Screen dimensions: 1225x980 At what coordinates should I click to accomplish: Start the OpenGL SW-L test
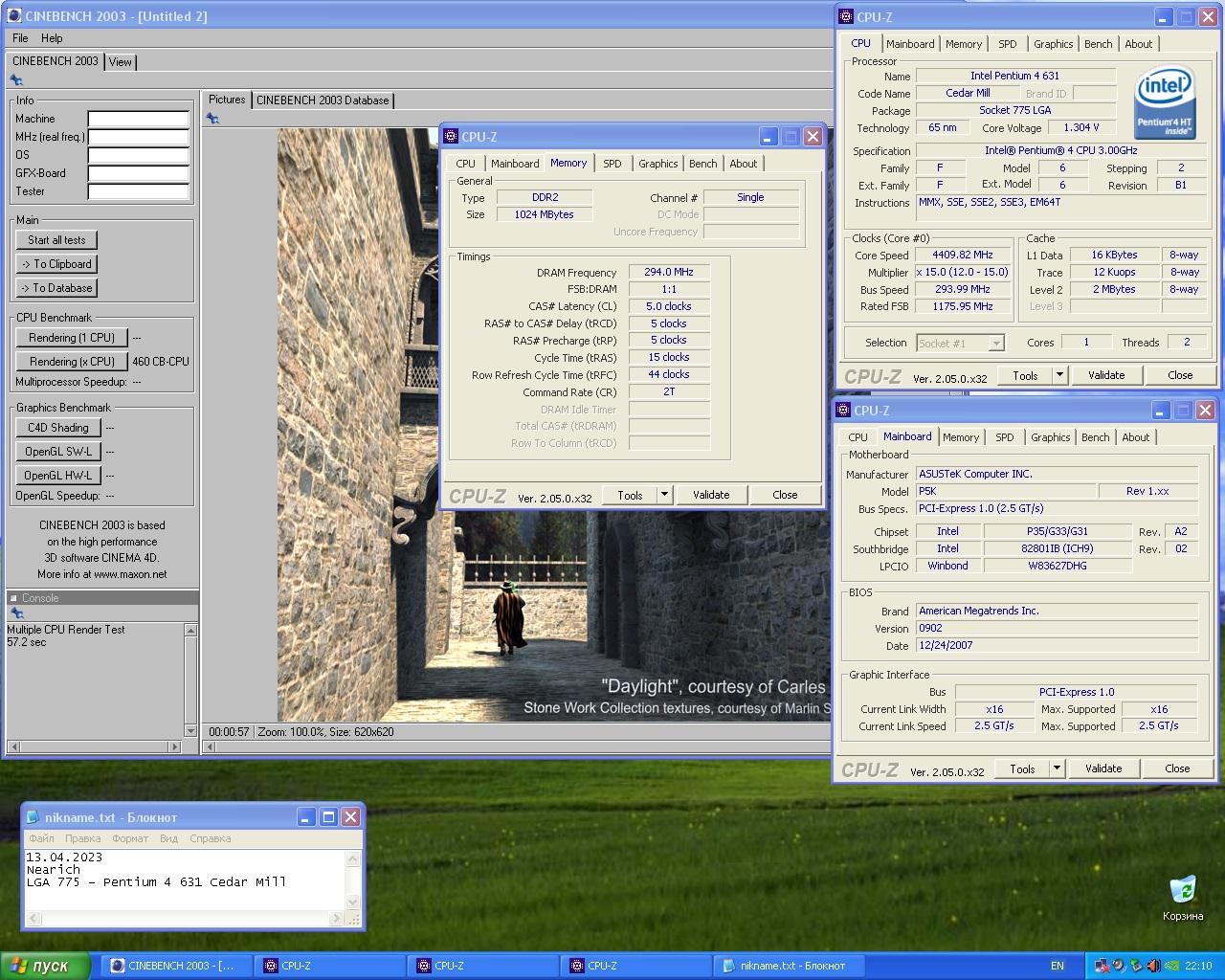click(x=58, y=452)
